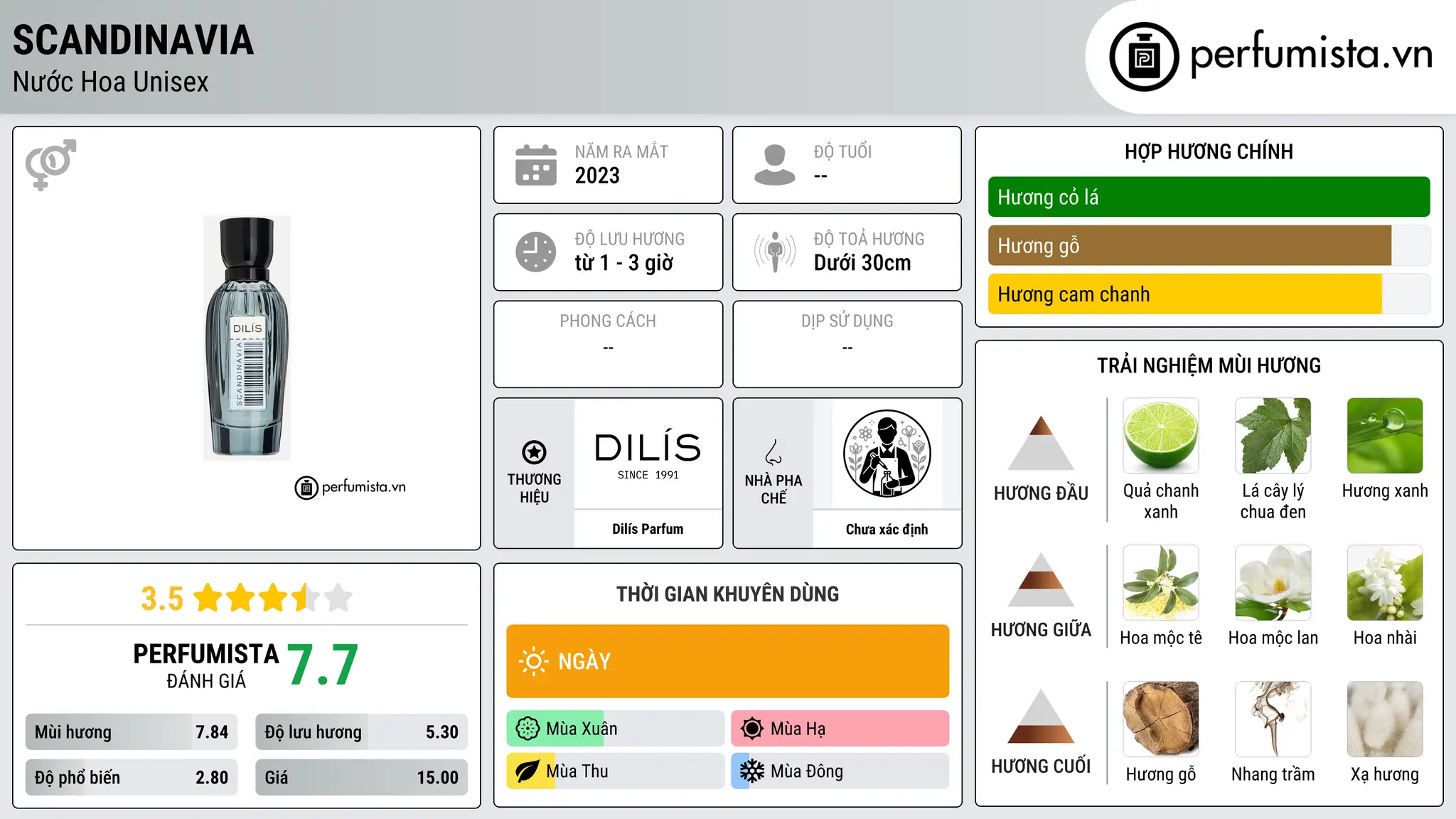Click the Perfumista Đánh giá label
The image size is (1456, 819).
pos(206,665)
